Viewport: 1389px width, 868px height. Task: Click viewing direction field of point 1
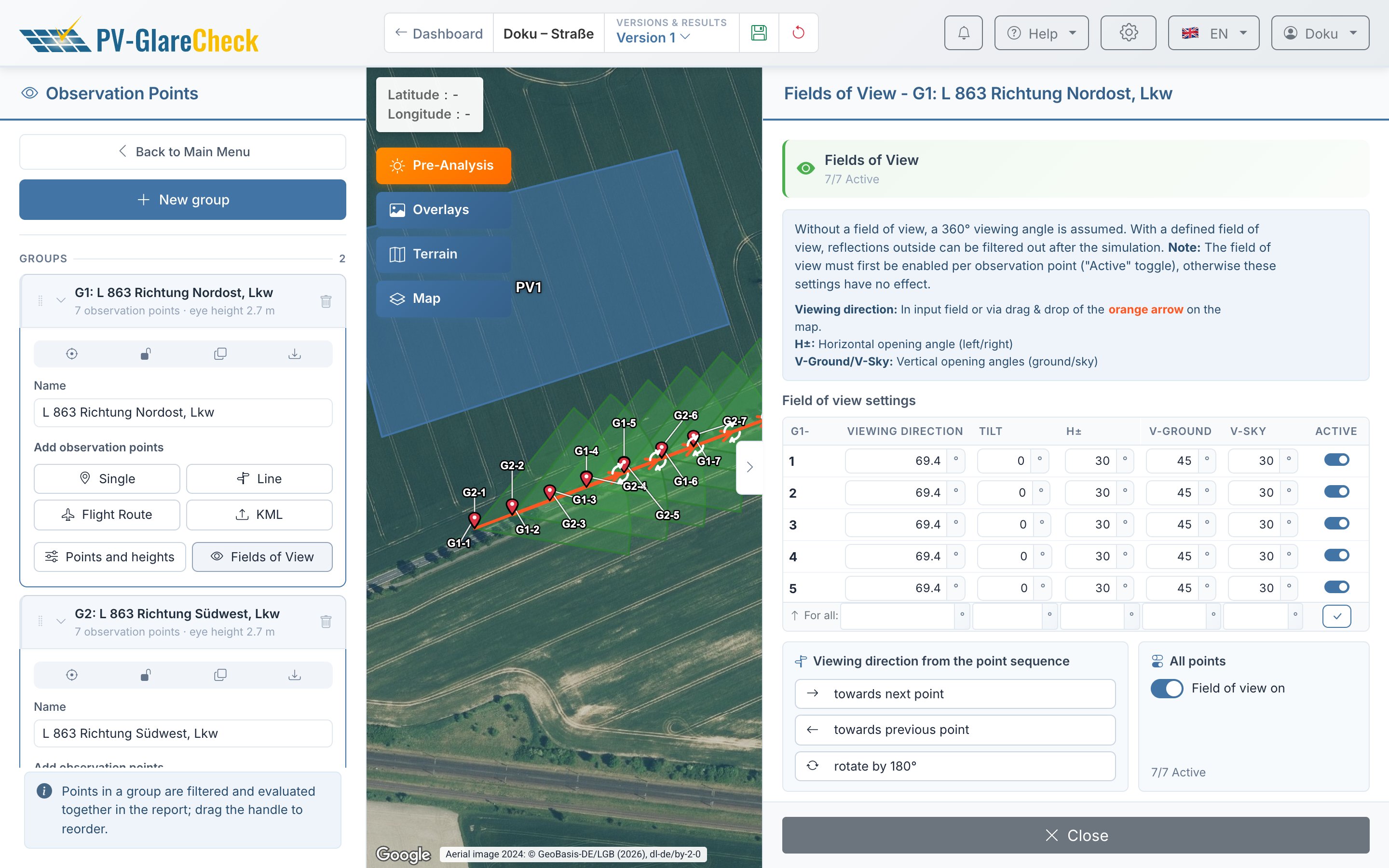[x=896, y=461]
